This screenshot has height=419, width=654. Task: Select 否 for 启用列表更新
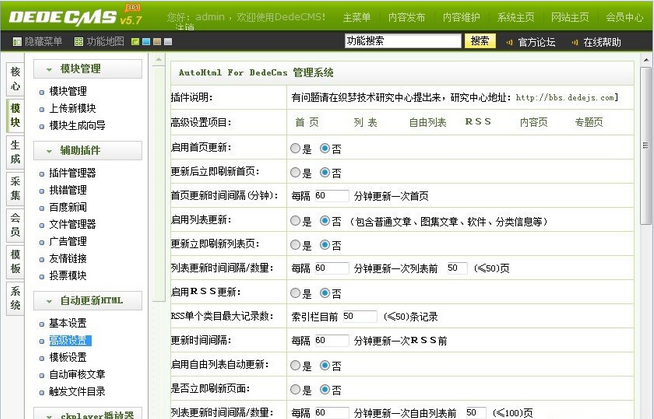click(x=324, y=221)
